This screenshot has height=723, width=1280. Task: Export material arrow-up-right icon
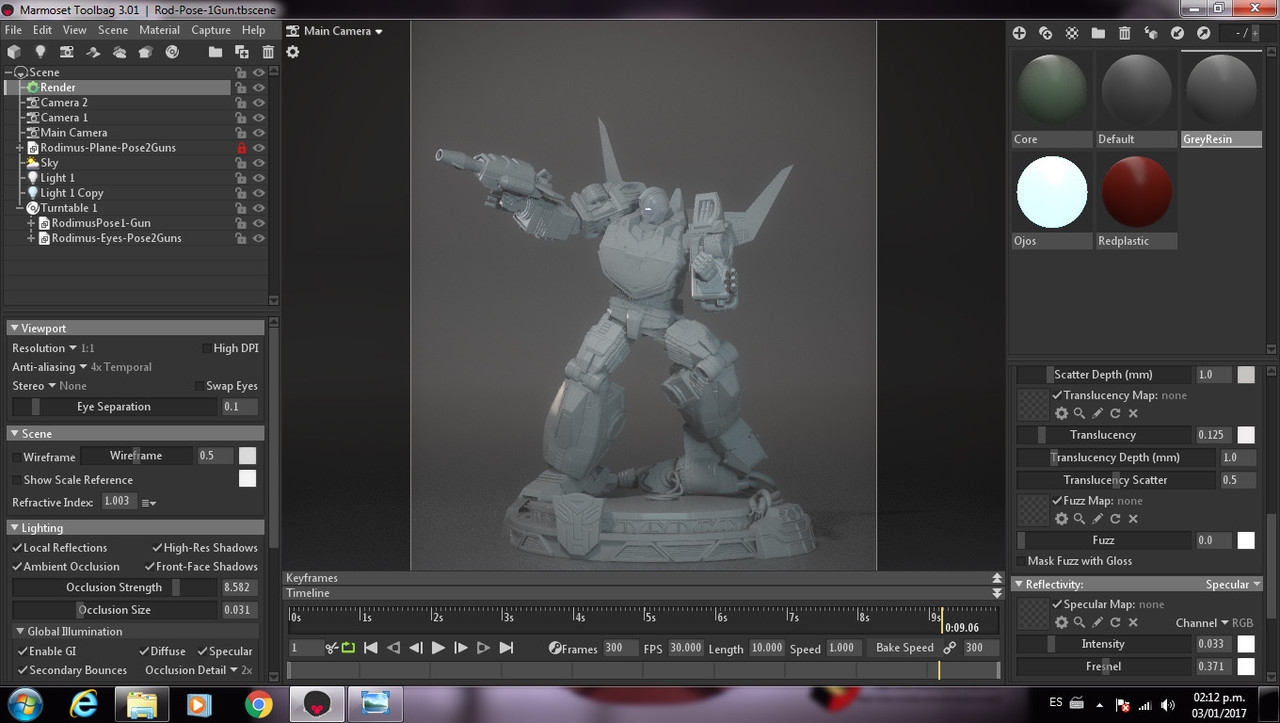click(x=1203, y=33)
